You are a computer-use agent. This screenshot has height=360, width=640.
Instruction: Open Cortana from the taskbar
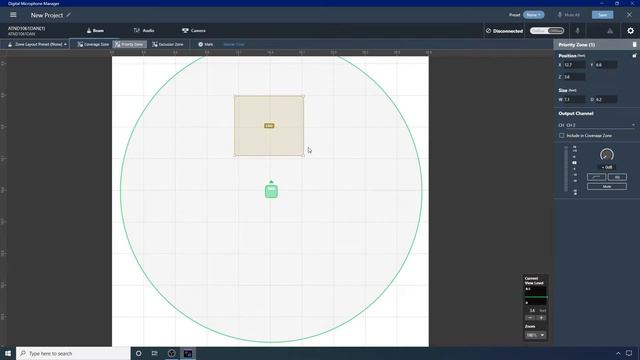tap(139, 353)
